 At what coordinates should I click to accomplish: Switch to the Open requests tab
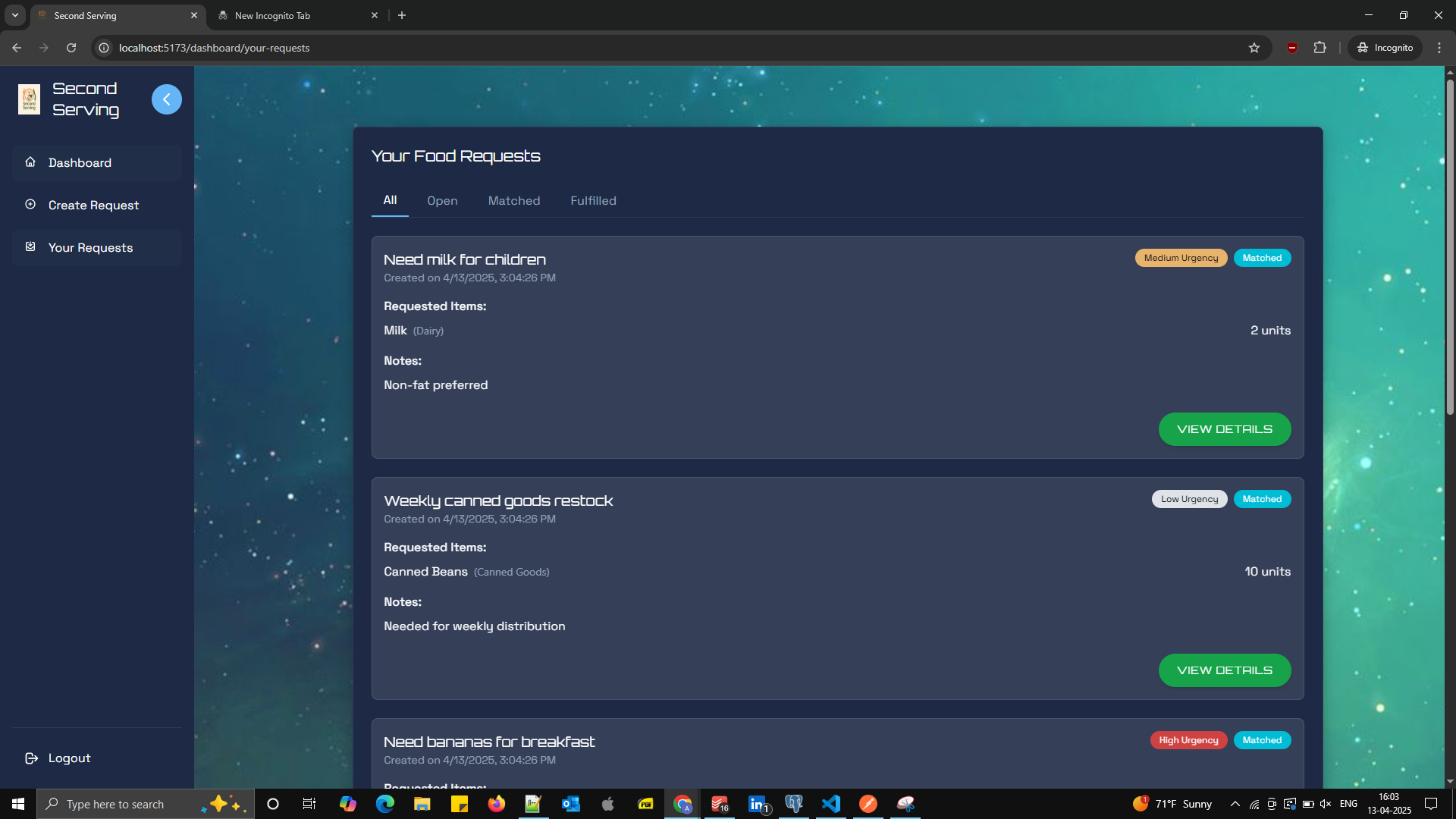pyautogui.click(x=442, y=201)
